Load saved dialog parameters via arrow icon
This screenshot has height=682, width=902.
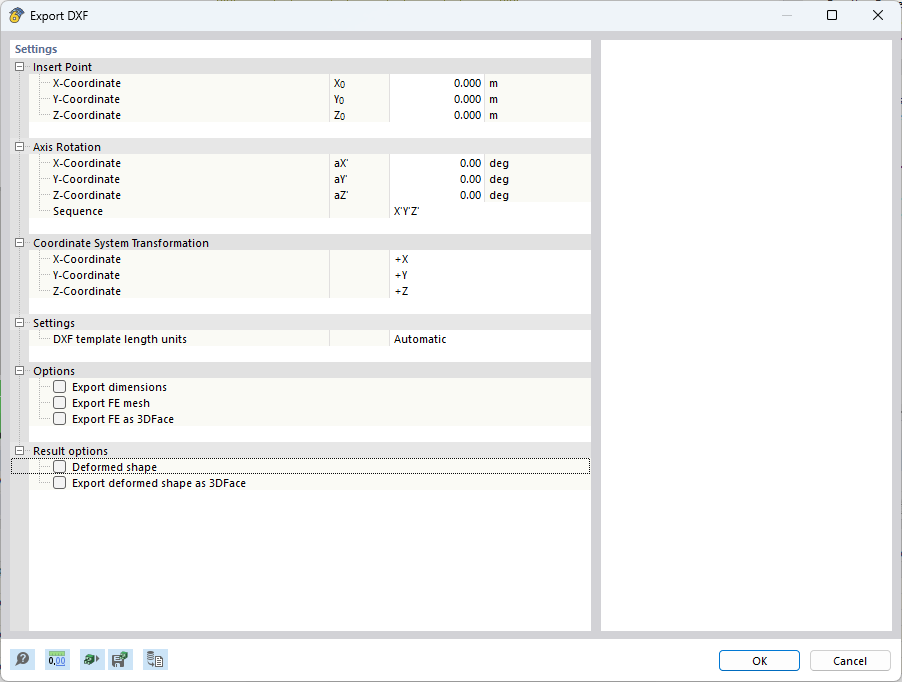click(91, 659)
